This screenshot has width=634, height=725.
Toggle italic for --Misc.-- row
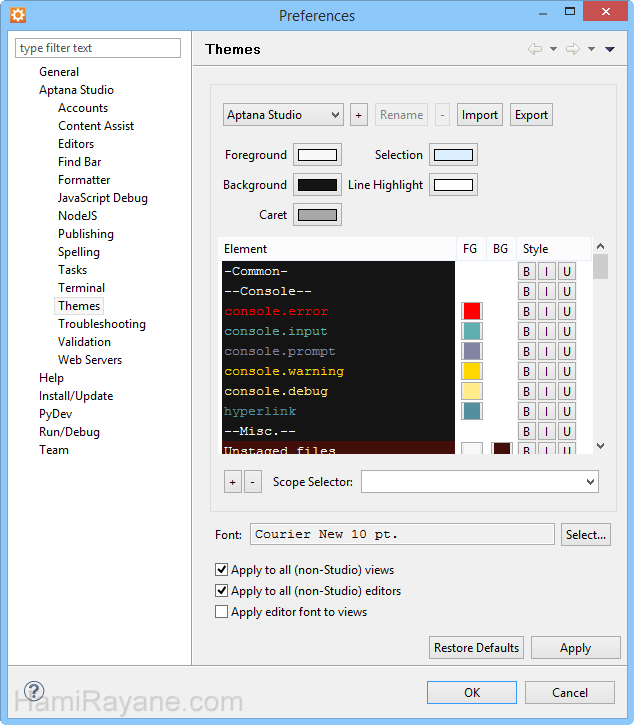click(x=546, y=431)
